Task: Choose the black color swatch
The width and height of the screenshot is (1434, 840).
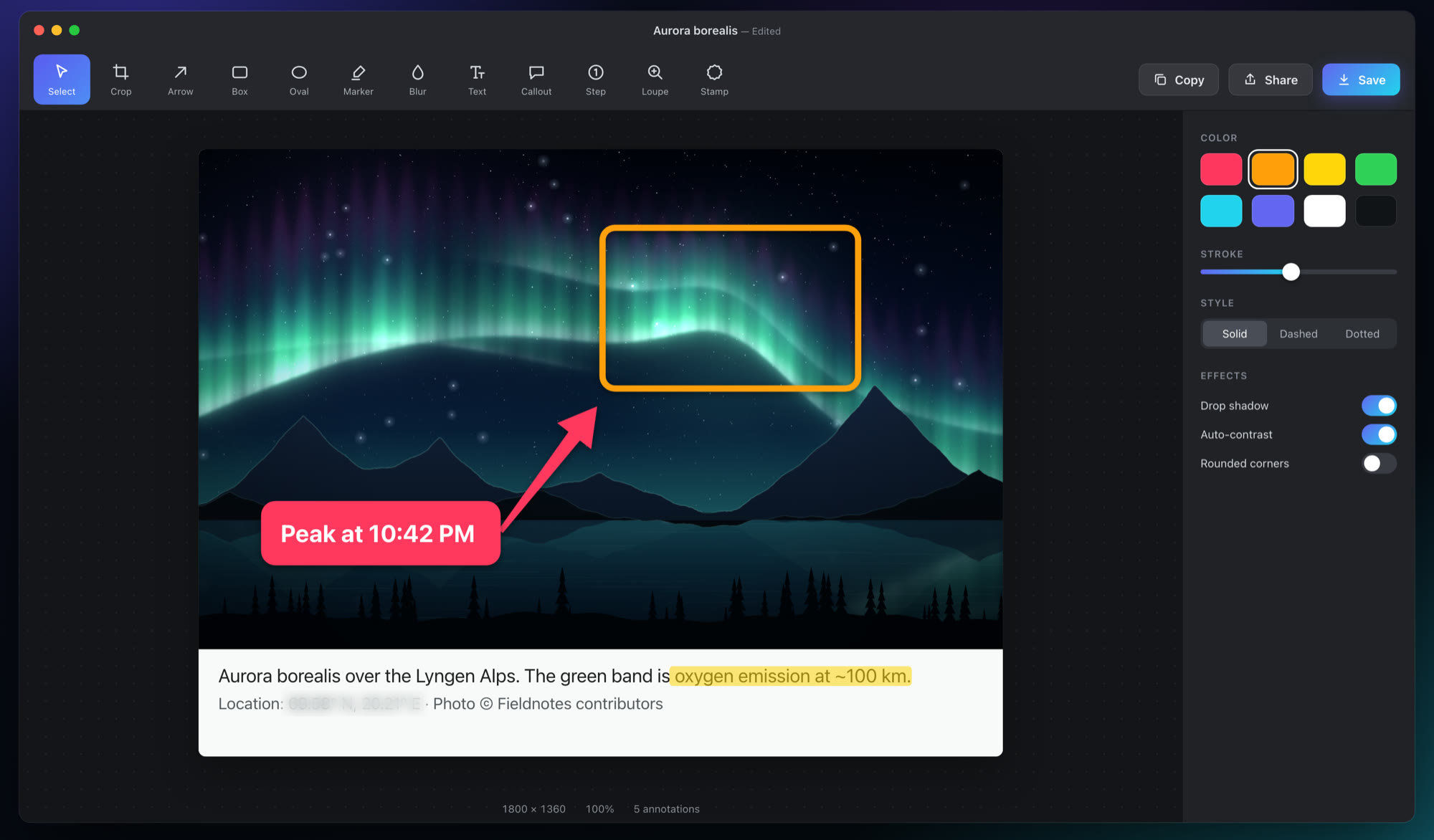Action: tap(1376, 211)
